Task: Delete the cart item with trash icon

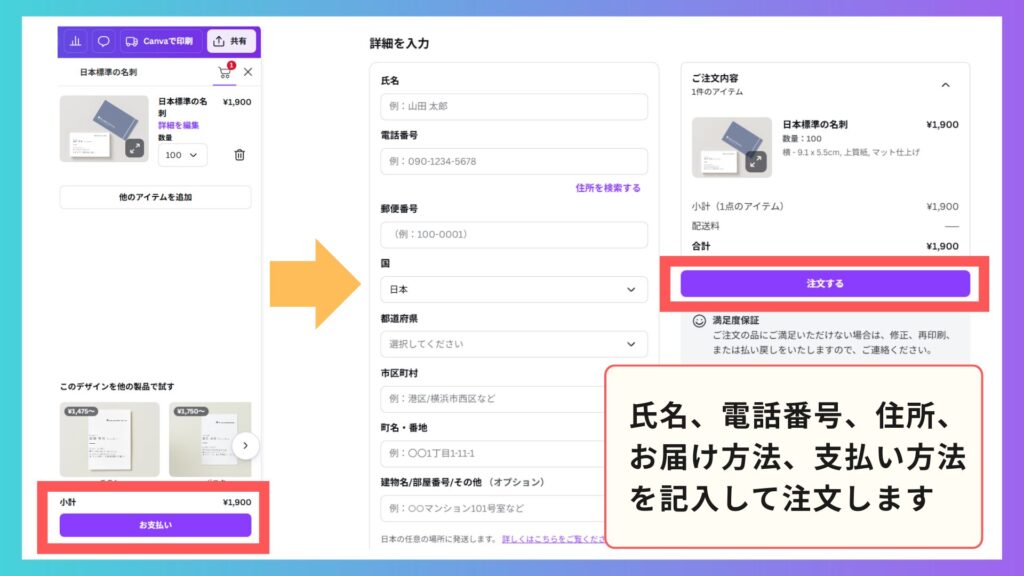Action: point(239,155)
